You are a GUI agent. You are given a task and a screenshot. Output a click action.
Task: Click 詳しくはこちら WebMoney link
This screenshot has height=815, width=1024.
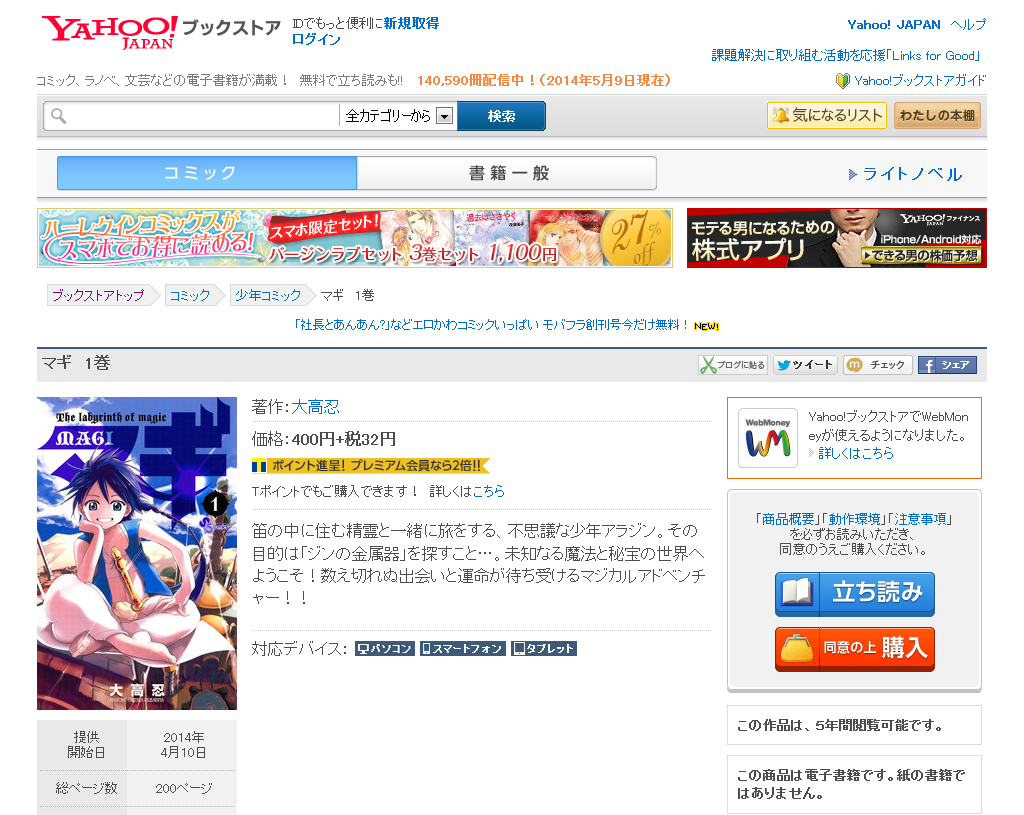[x=856, y=453]
